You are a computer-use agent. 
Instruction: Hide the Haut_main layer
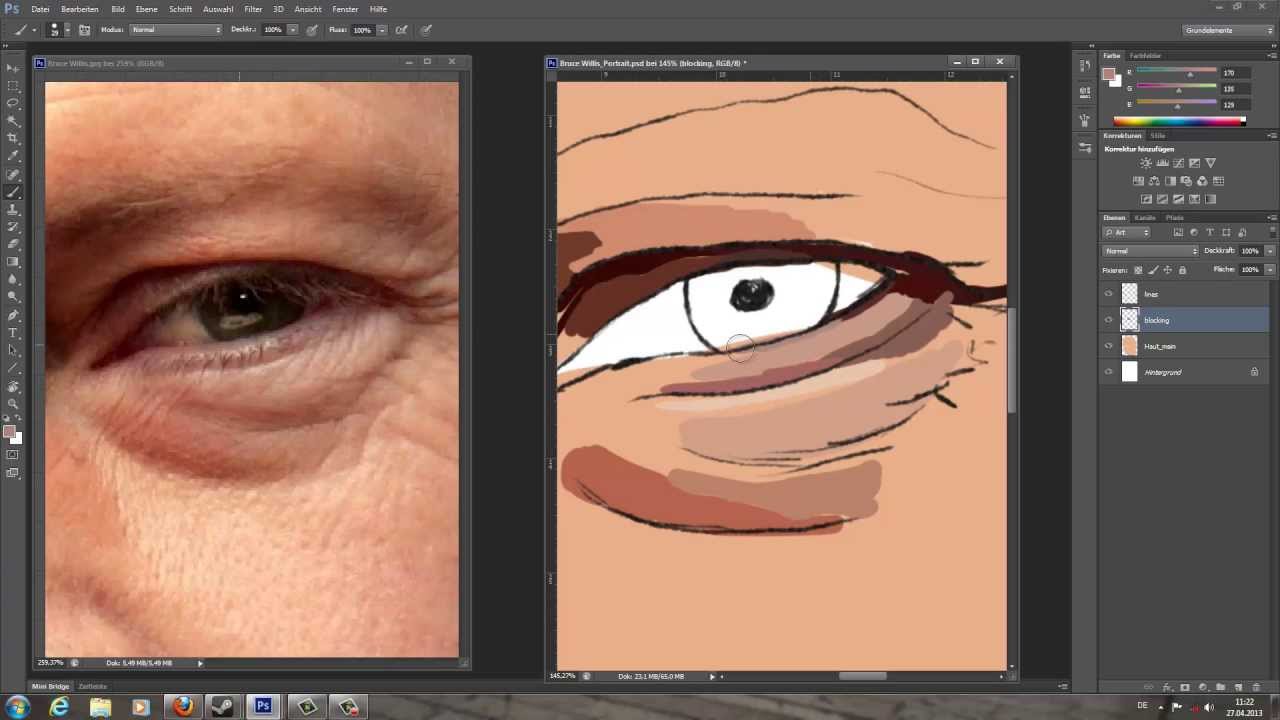(1108, 346)
